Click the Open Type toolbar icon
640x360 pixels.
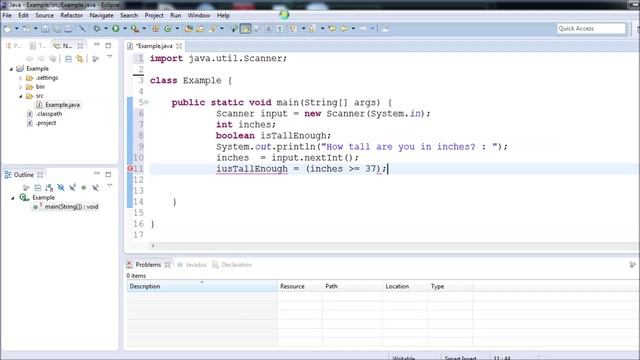pyautogui.click(x=189, y=29)
